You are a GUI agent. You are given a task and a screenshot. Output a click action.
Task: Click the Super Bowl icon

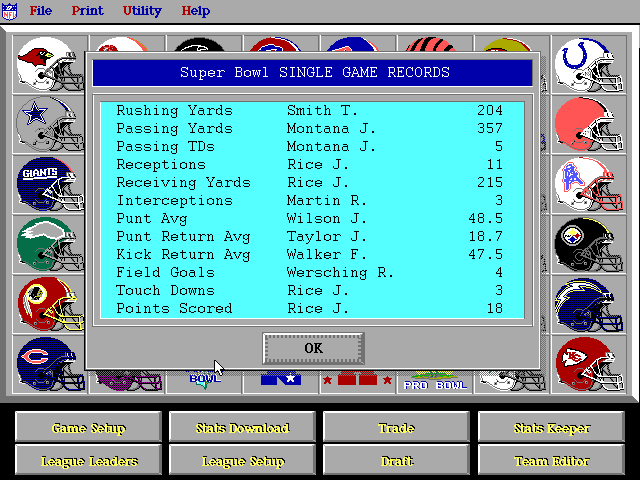point(205,380)
